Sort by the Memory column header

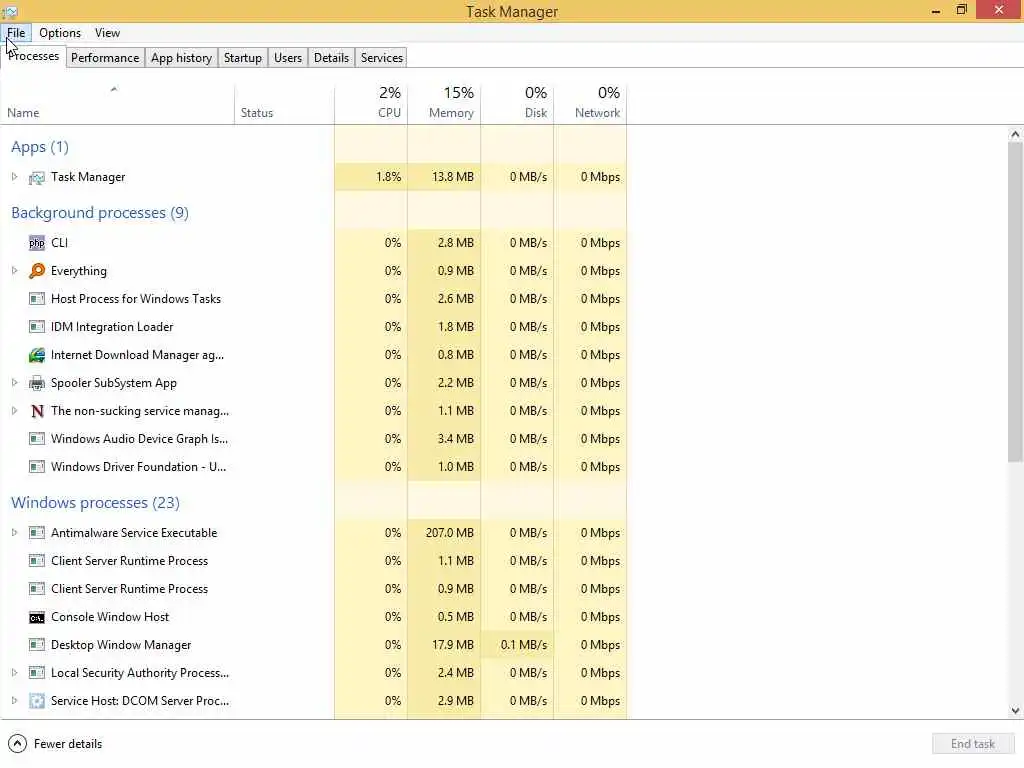pyautogui.click(x=444, y=103)
